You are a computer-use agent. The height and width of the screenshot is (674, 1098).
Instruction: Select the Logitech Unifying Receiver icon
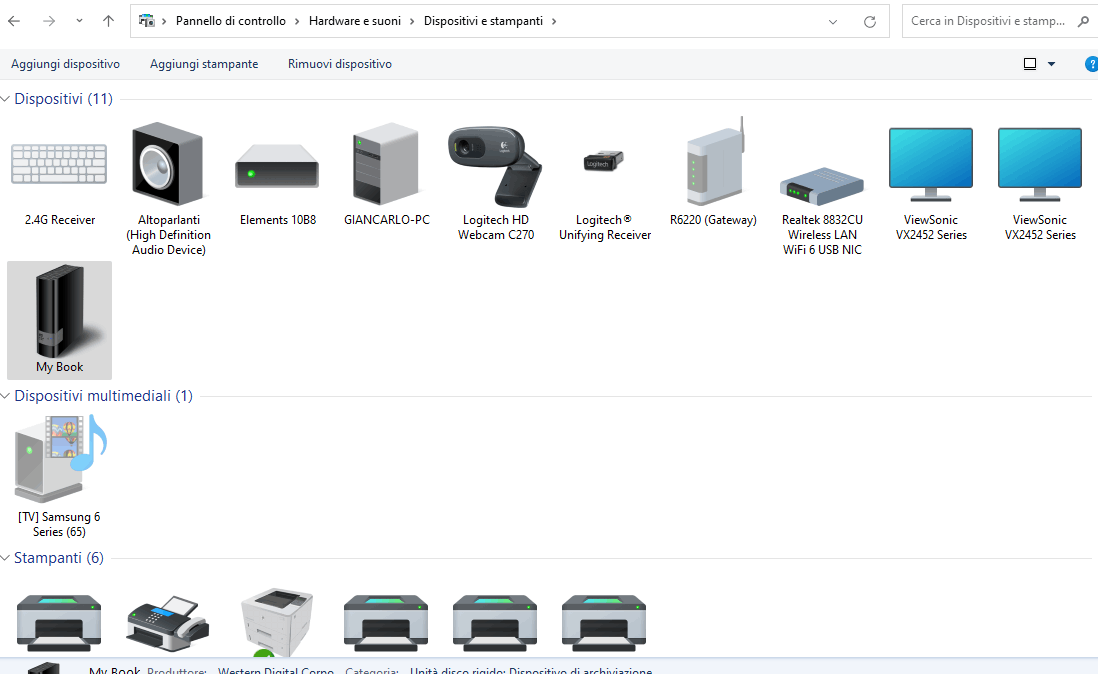coord(604,161)
